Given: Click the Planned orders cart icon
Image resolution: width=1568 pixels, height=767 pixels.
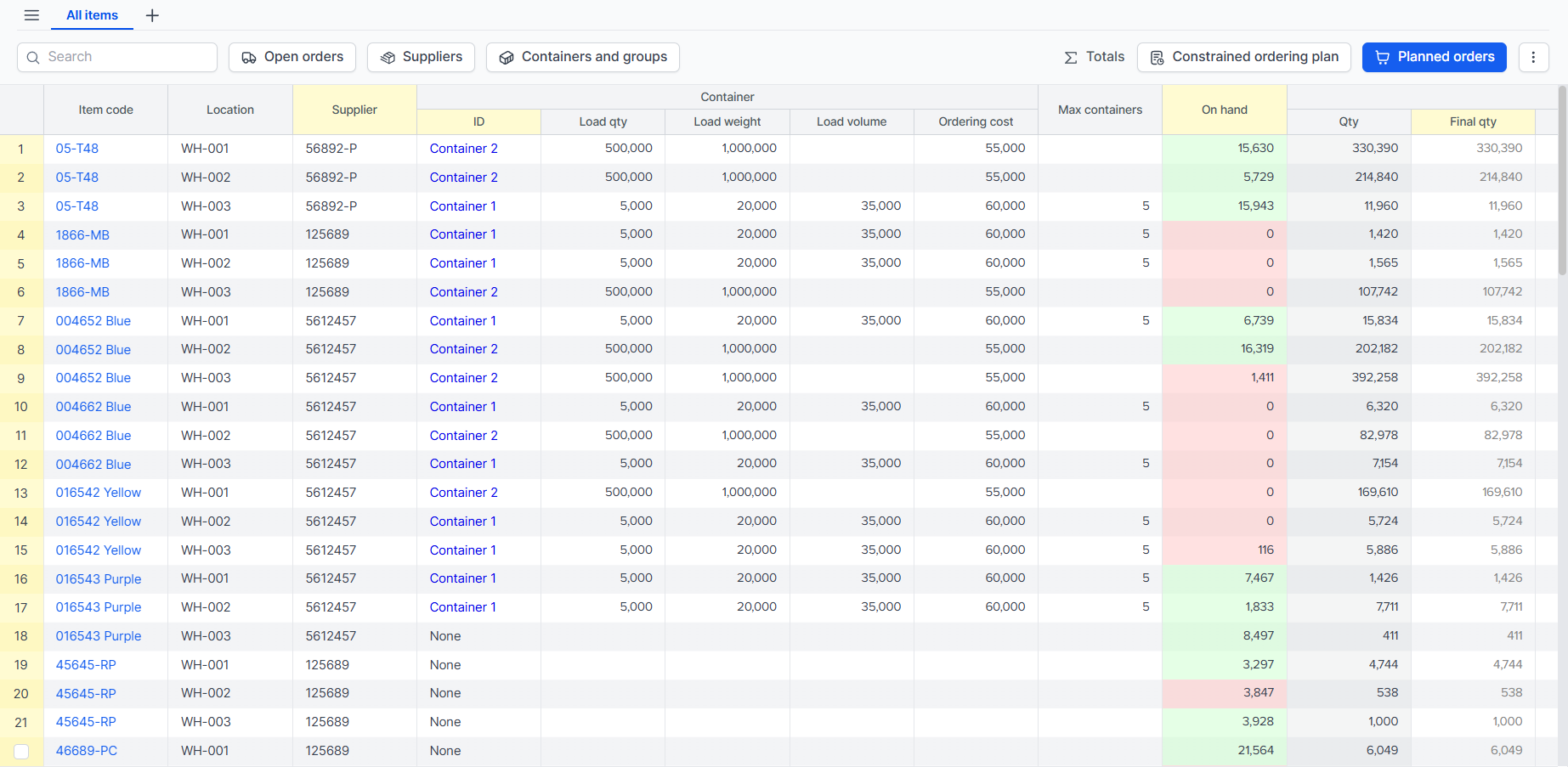Looking at the screenshot, I should tap(1383, 58).
